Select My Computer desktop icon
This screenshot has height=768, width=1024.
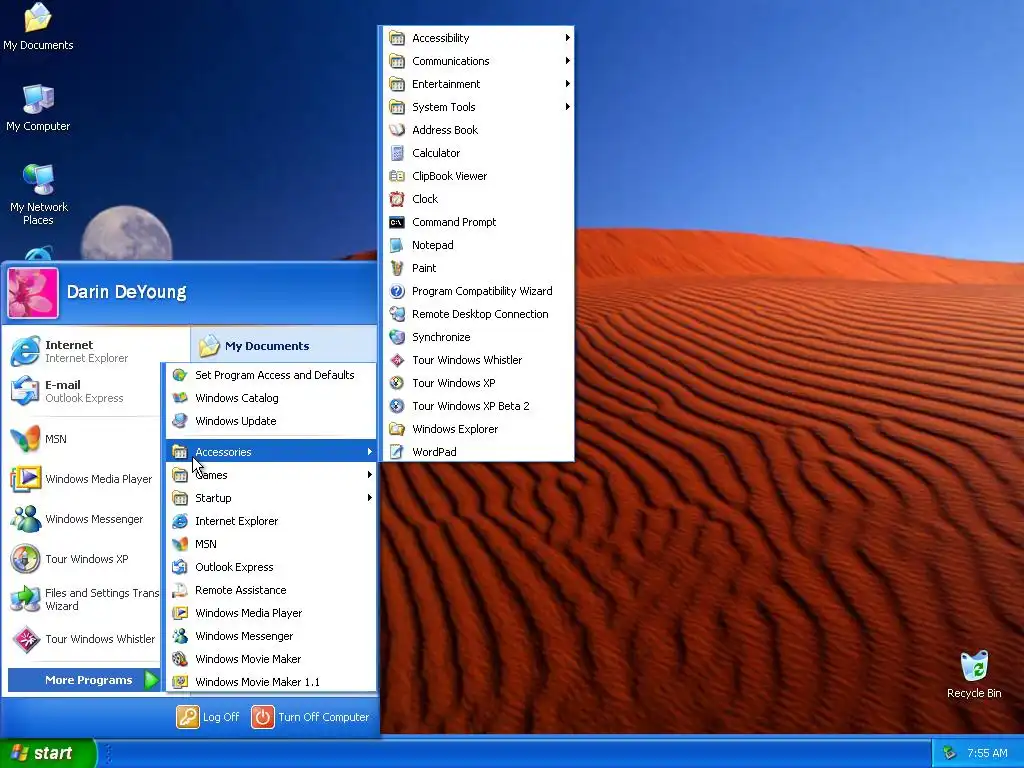click(x=38, y=108)
